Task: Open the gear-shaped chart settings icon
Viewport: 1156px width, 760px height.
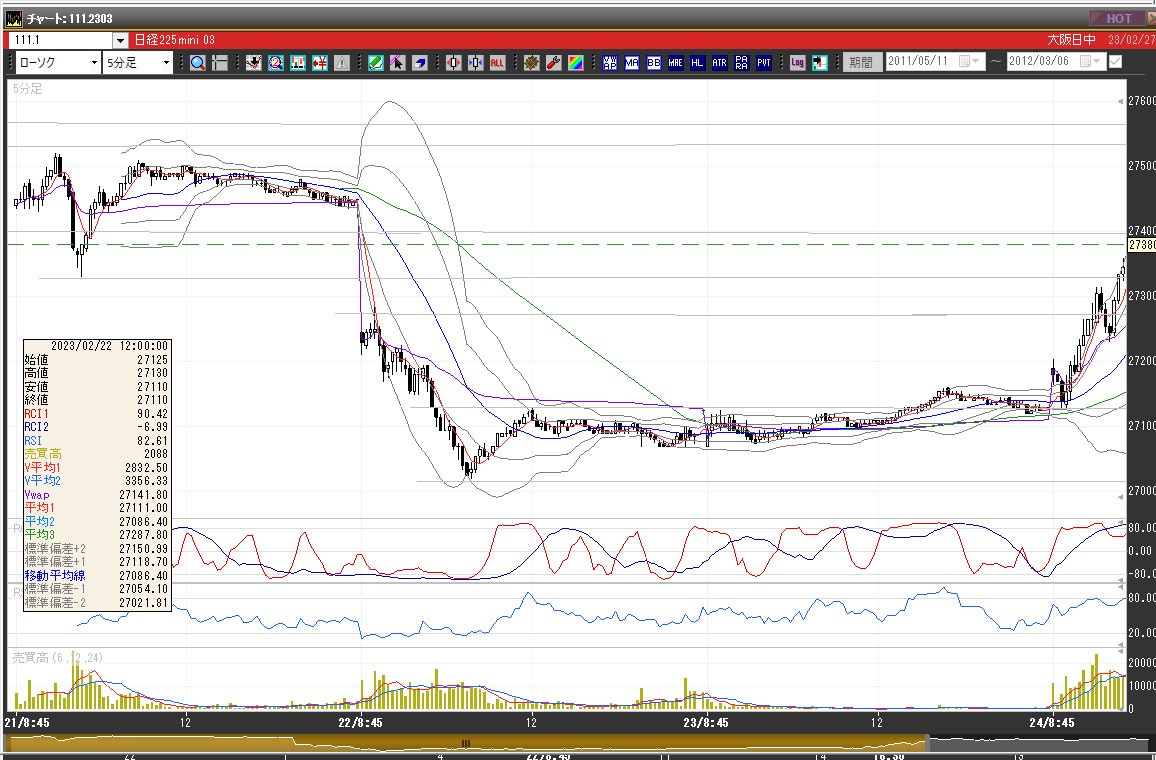Action: click(532, 63)
